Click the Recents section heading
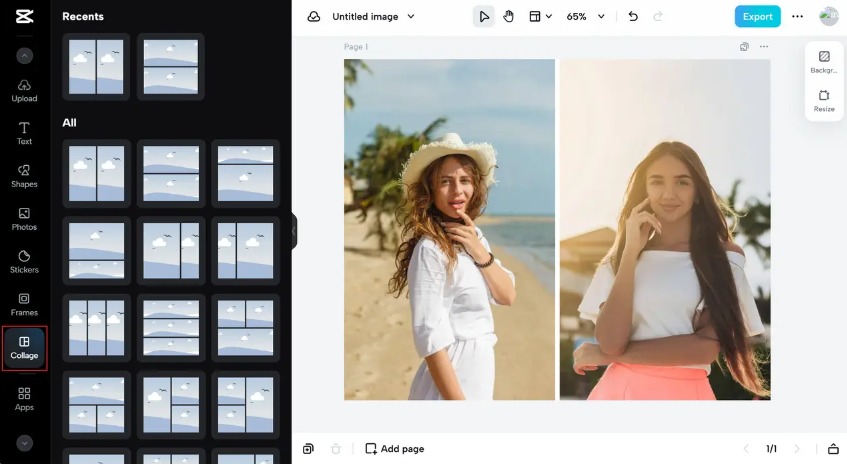The image size is (847, 464). [x=83, y=17]
